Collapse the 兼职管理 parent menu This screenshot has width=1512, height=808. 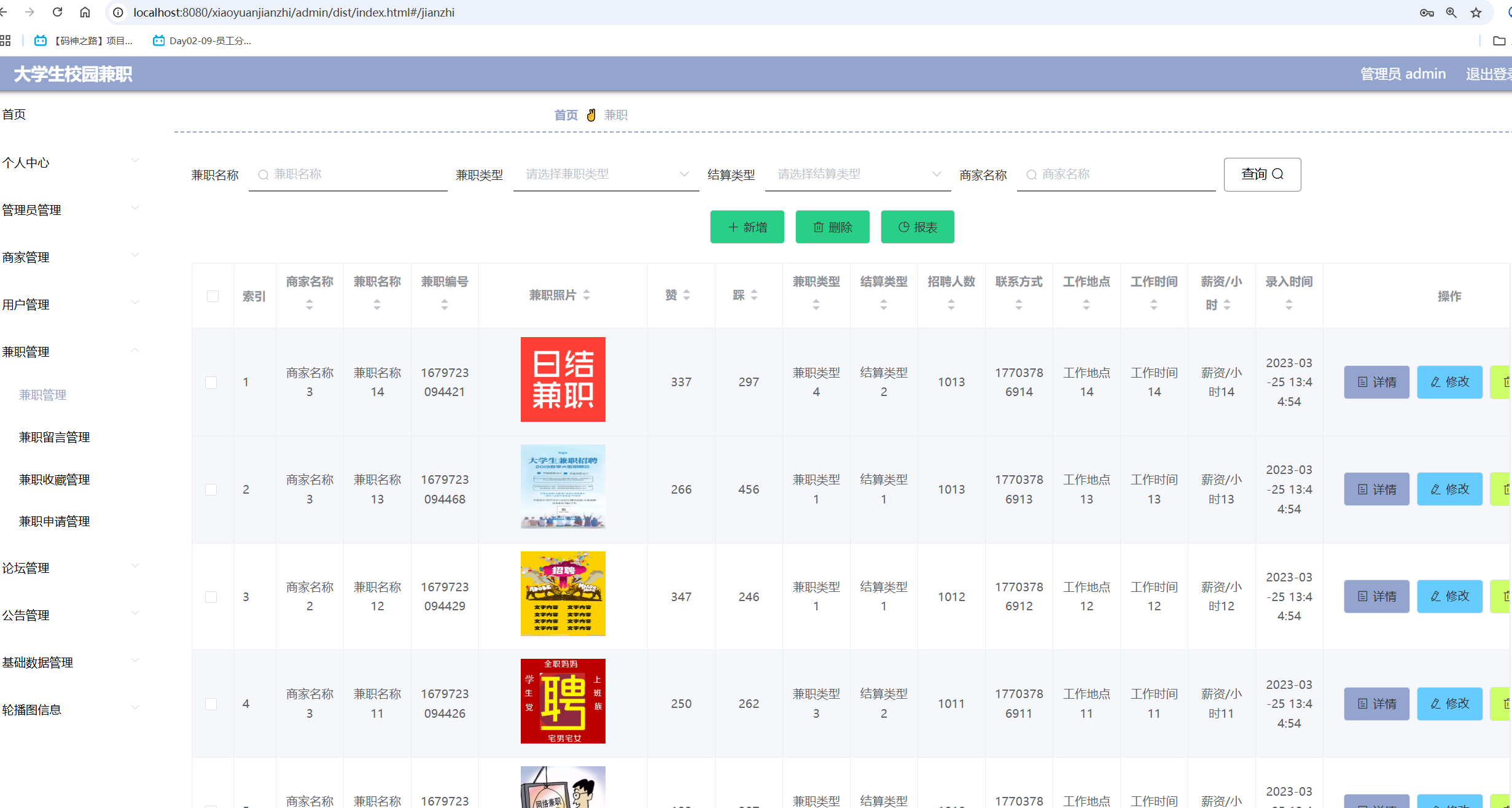[x=71, y=352]
